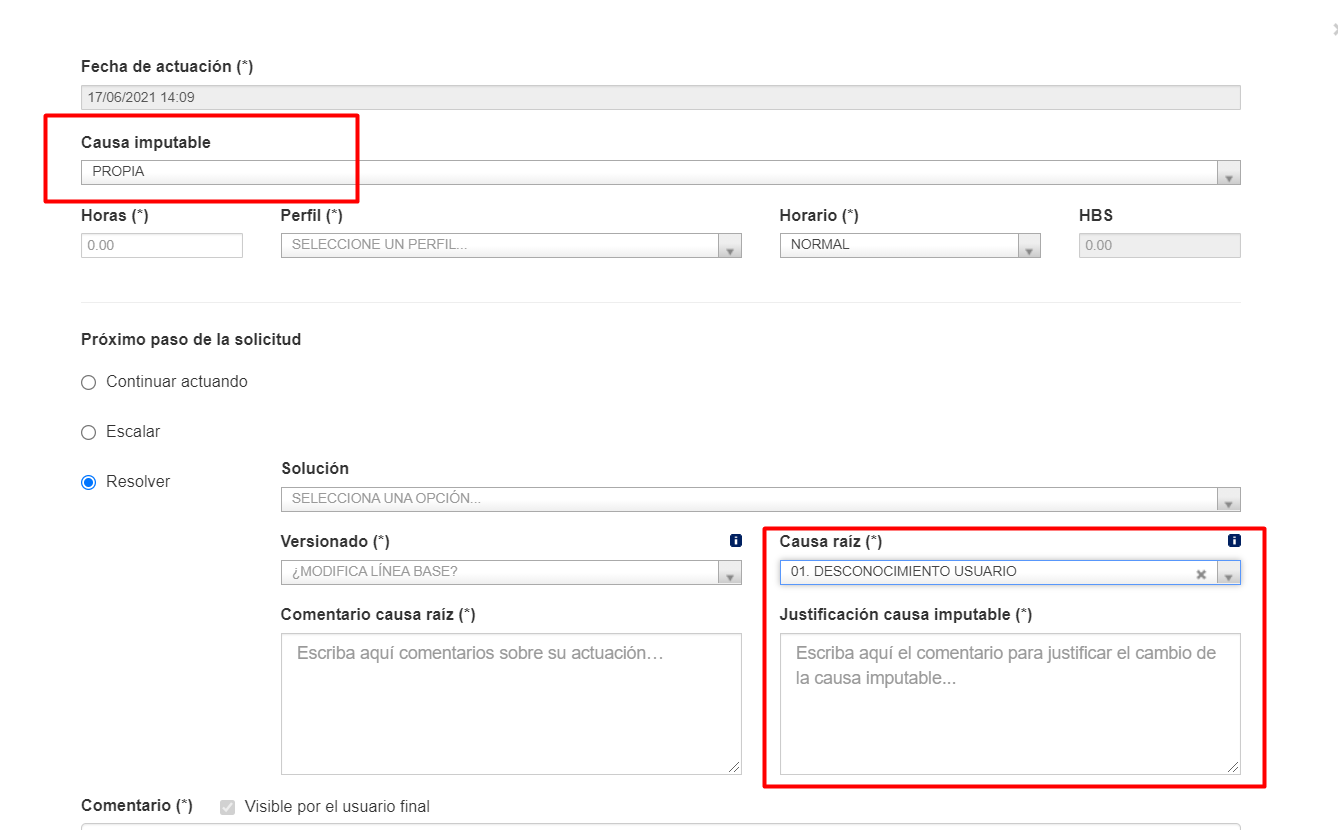Select the Resolver radio option
1338x830 pixels.
(88, 482)
